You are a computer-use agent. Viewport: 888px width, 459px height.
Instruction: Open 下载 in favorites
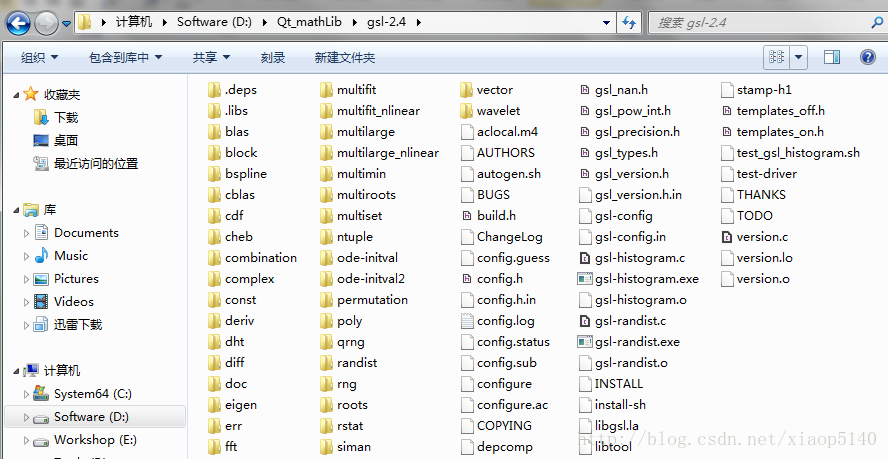66,117
